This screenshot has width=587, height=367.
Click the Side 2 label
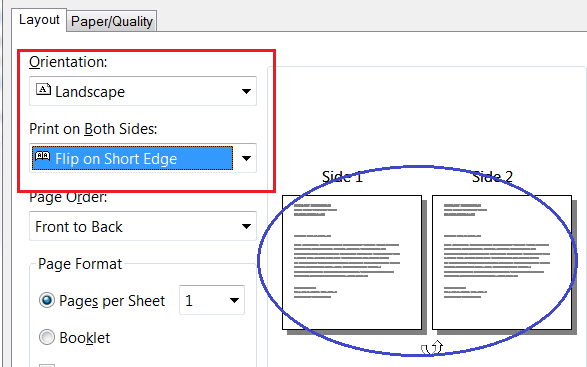click(x=492, y=177)
